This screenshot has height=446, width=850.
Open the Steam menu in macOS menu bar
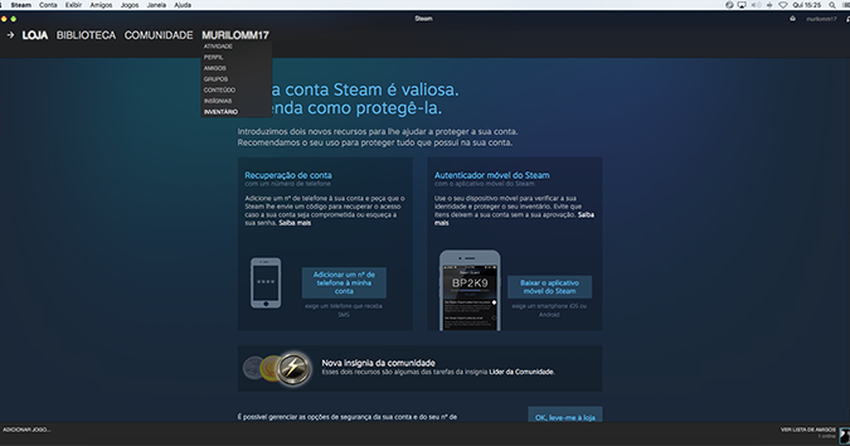pos(21,5)
